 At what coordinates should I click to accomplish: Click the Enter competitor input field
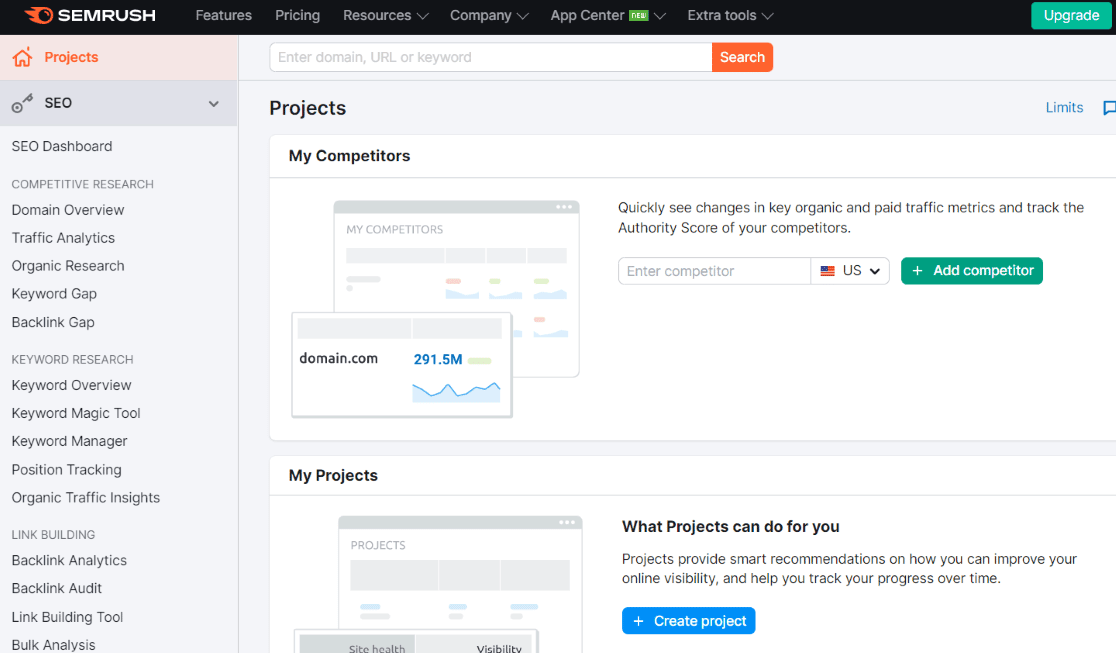tap(714, 270)
